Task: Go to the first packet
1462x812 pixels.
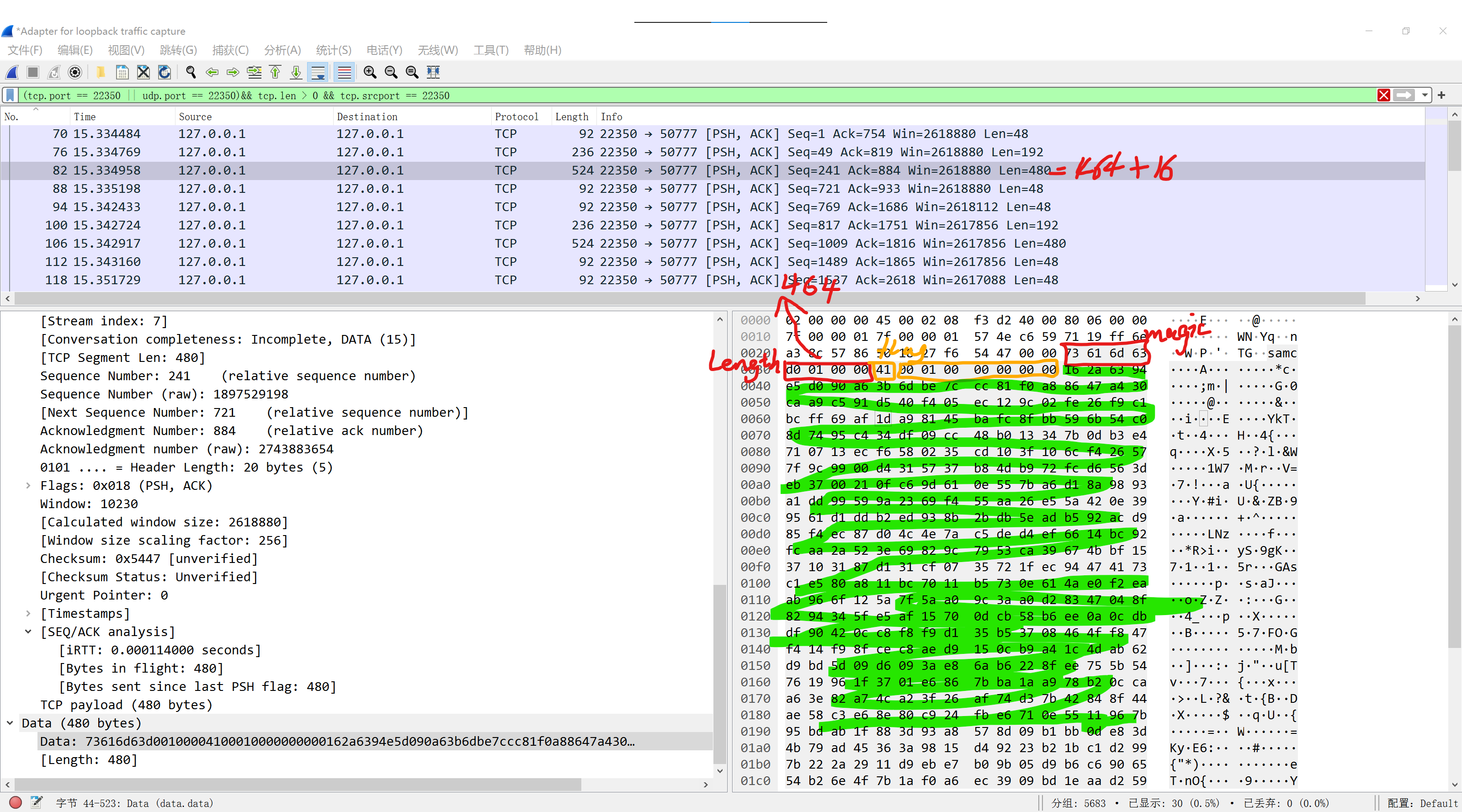Action: 275,72
